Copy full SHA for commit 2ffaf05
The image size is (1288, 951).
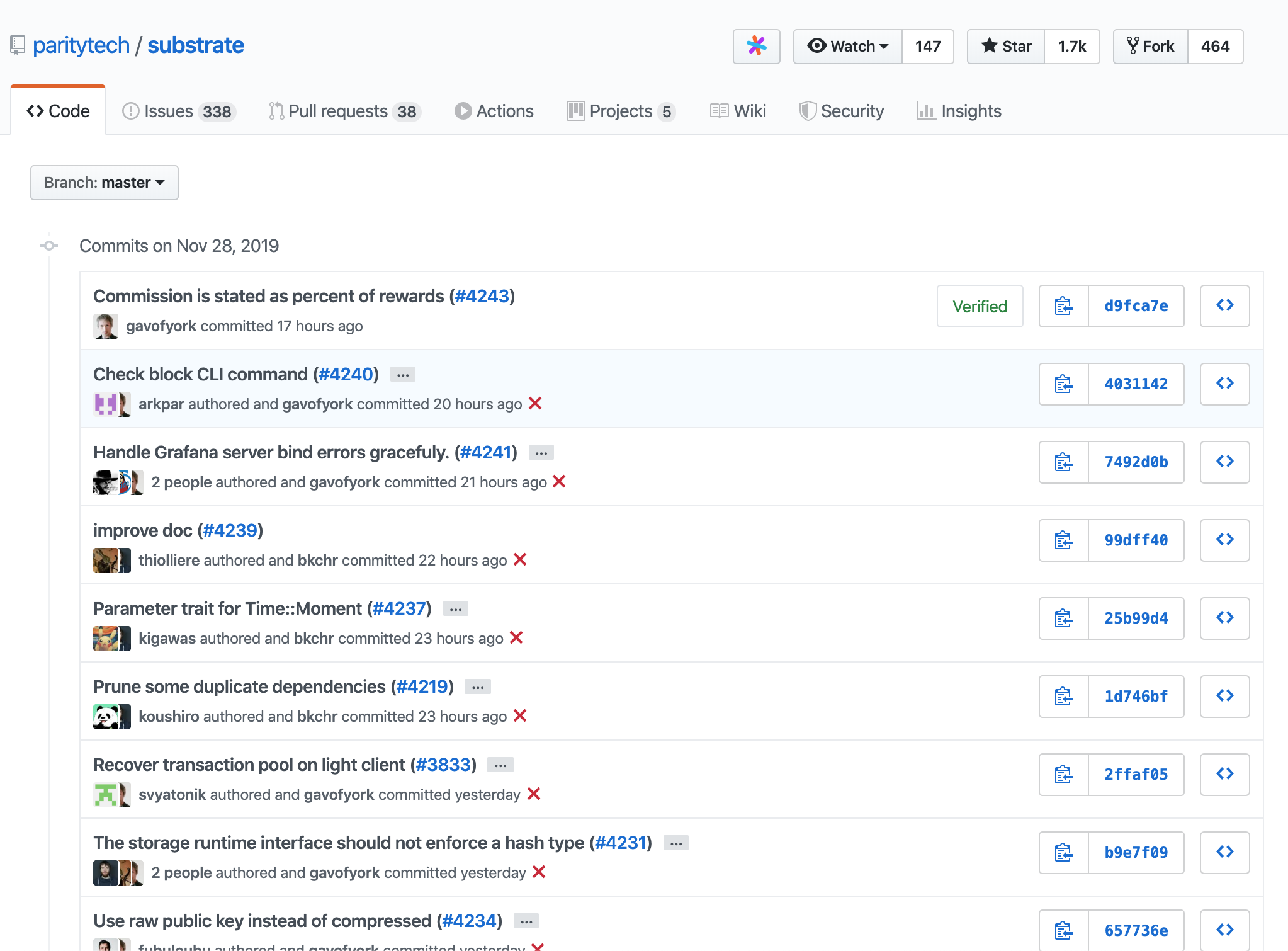pos(1063,775)
